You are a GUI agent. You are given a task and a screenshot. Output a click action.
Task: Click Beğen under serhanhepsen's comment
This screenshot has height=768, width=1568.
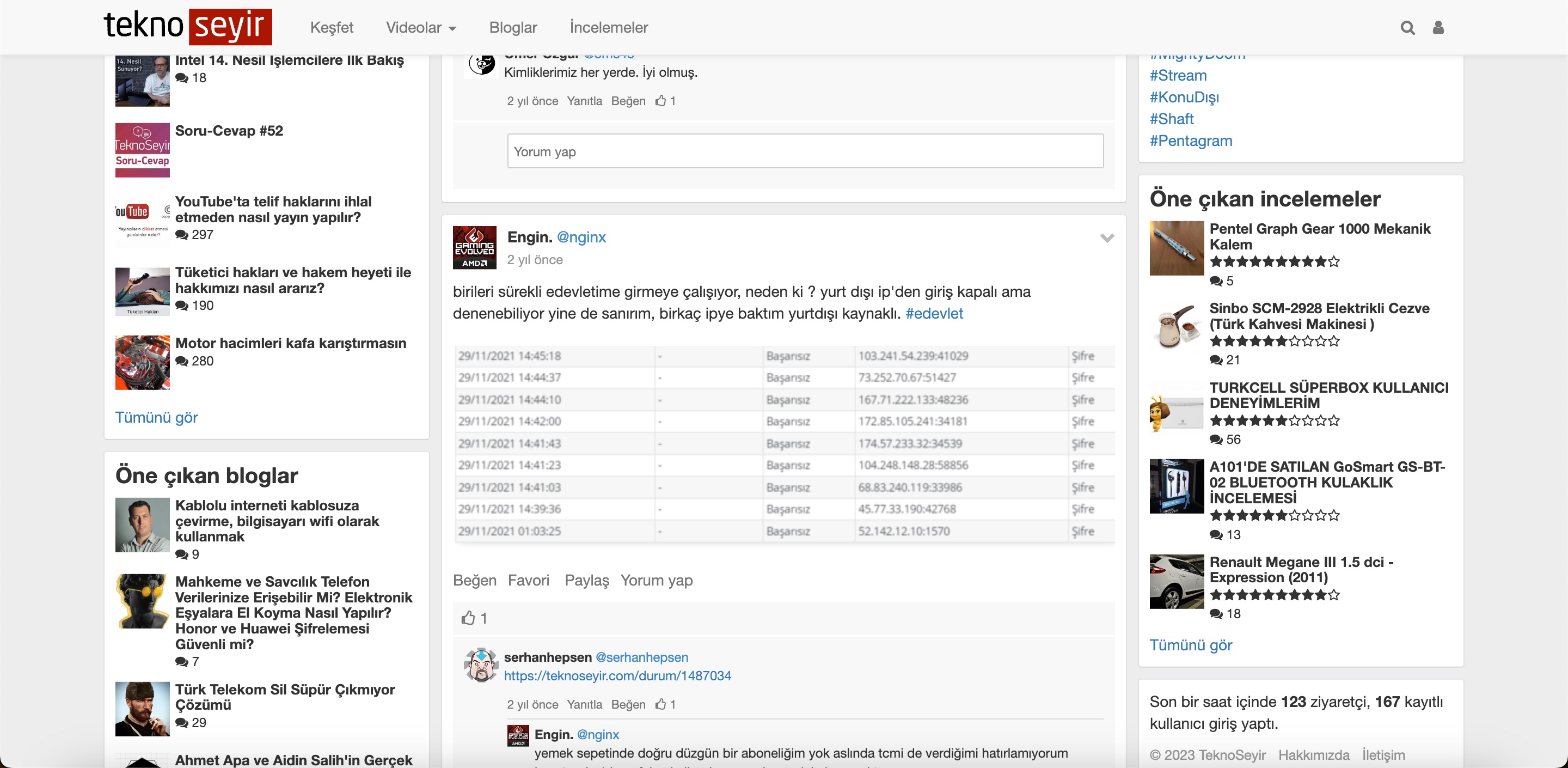628,705
